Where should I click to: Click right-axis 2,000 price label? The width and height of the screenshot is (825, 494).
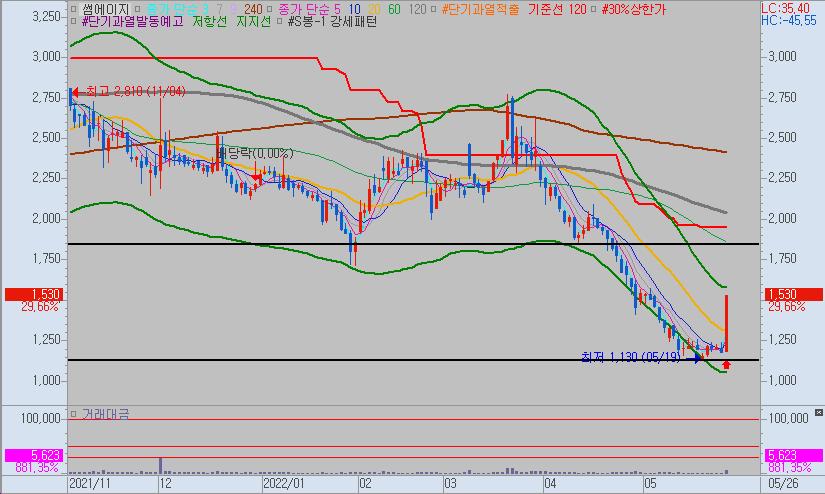pyautogui.click(x=782, y=218)
